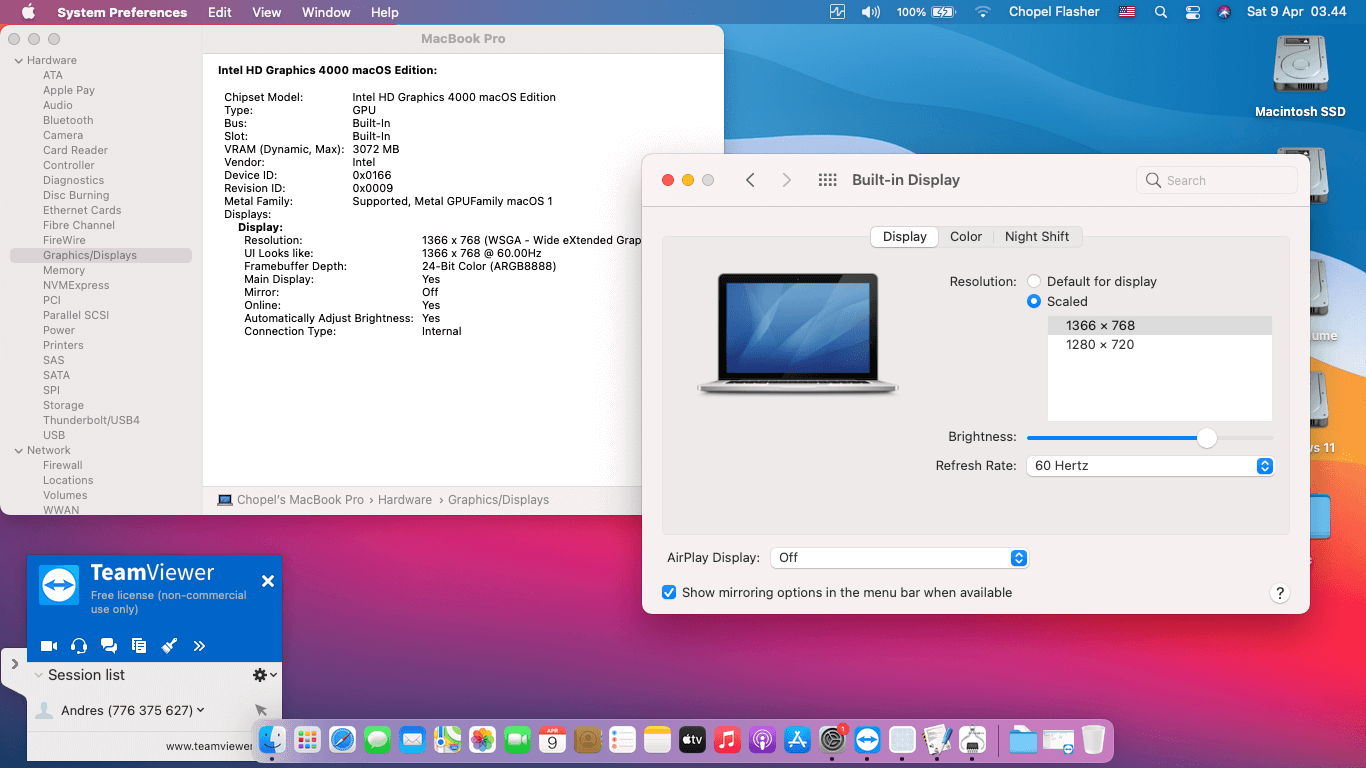Switch to the Night Shift tab
The height and width of the screenshot is (768, 1366).
click(1038, 236)
